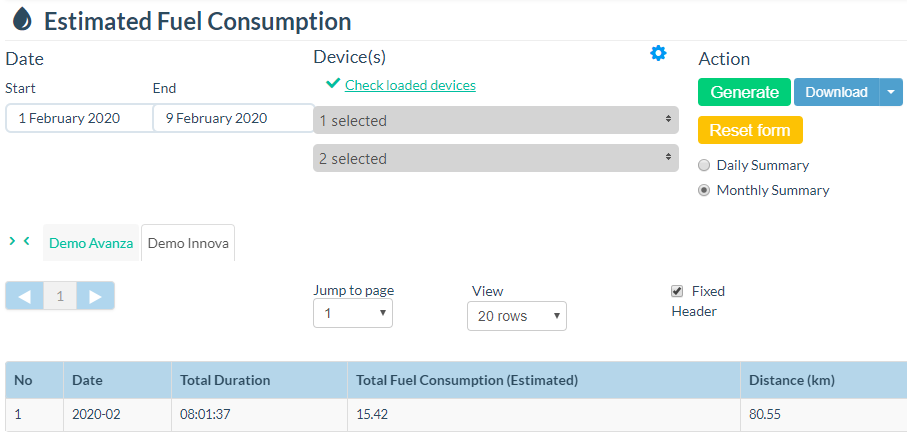
Task: Switch to the Demo Avanza tab
Action: 91,243
